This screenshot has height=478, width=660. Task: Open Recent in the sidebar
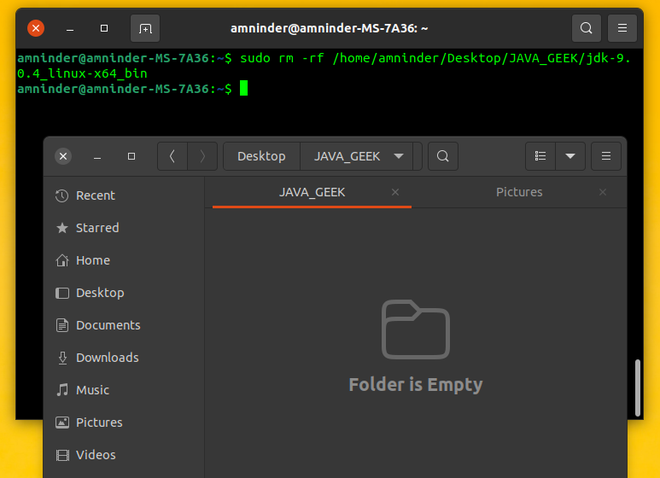pyautogui.click(x=124, y=196)
